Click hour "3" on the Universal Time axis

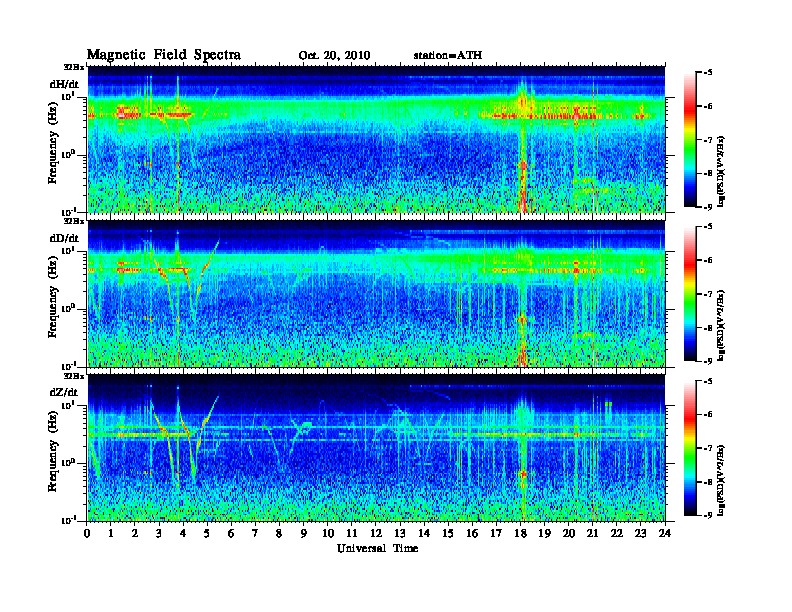[160, 533]
